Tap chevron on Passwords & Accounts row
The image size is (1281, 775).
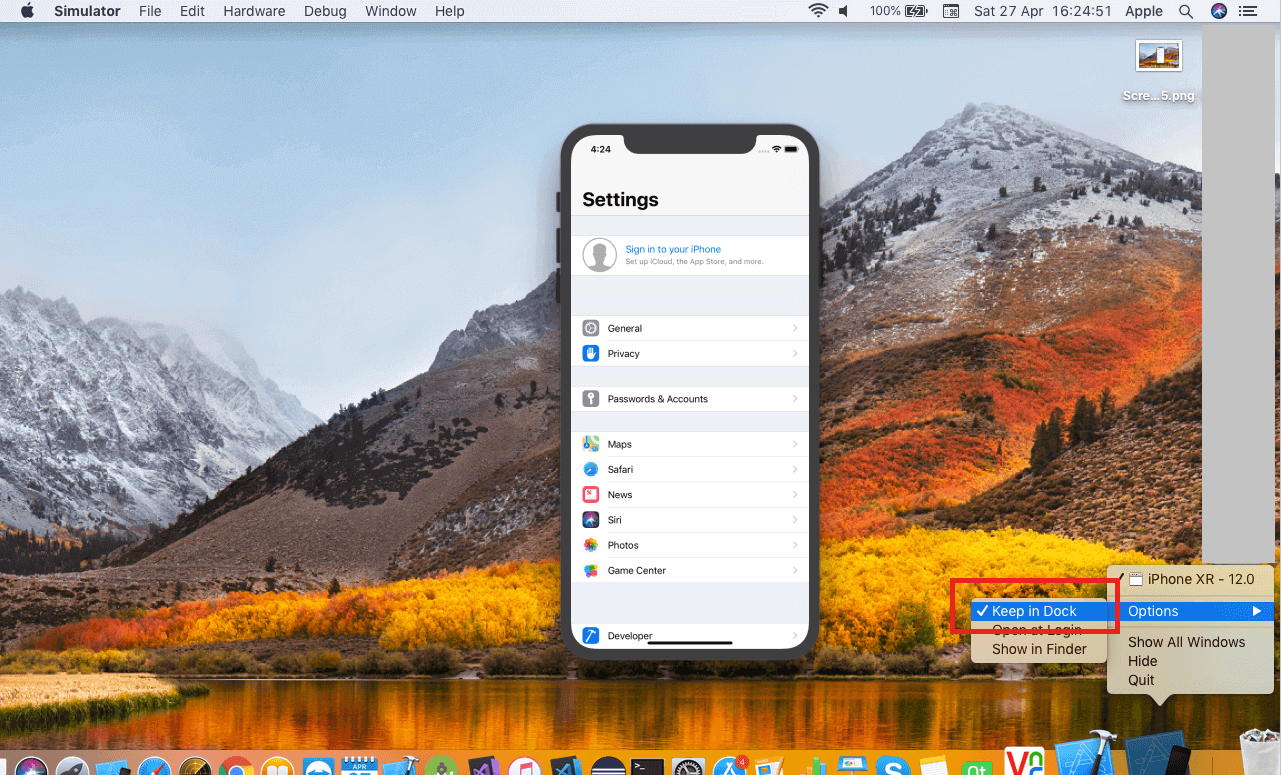point(795,399)
